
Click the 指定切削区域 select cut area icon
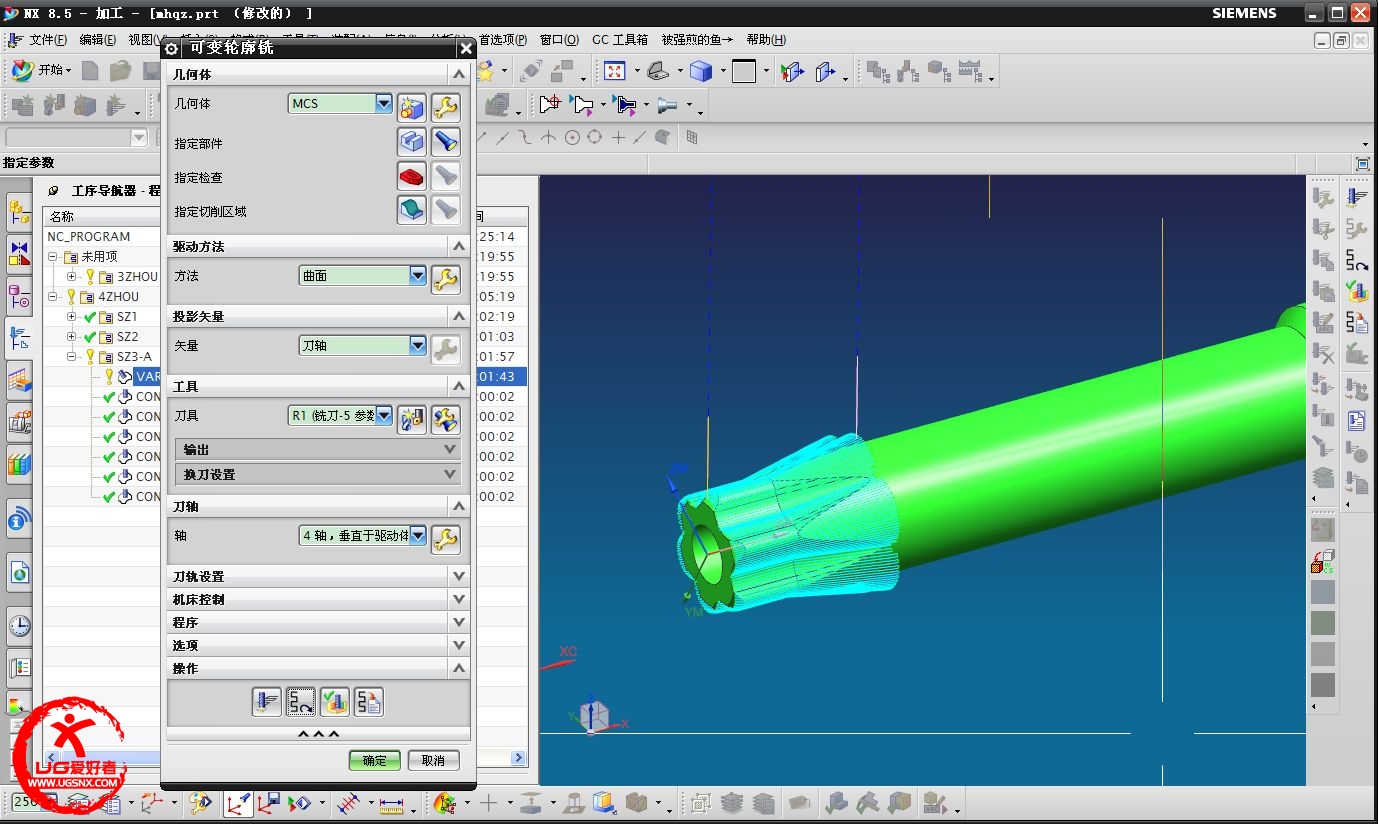click(x=411, y=210)
